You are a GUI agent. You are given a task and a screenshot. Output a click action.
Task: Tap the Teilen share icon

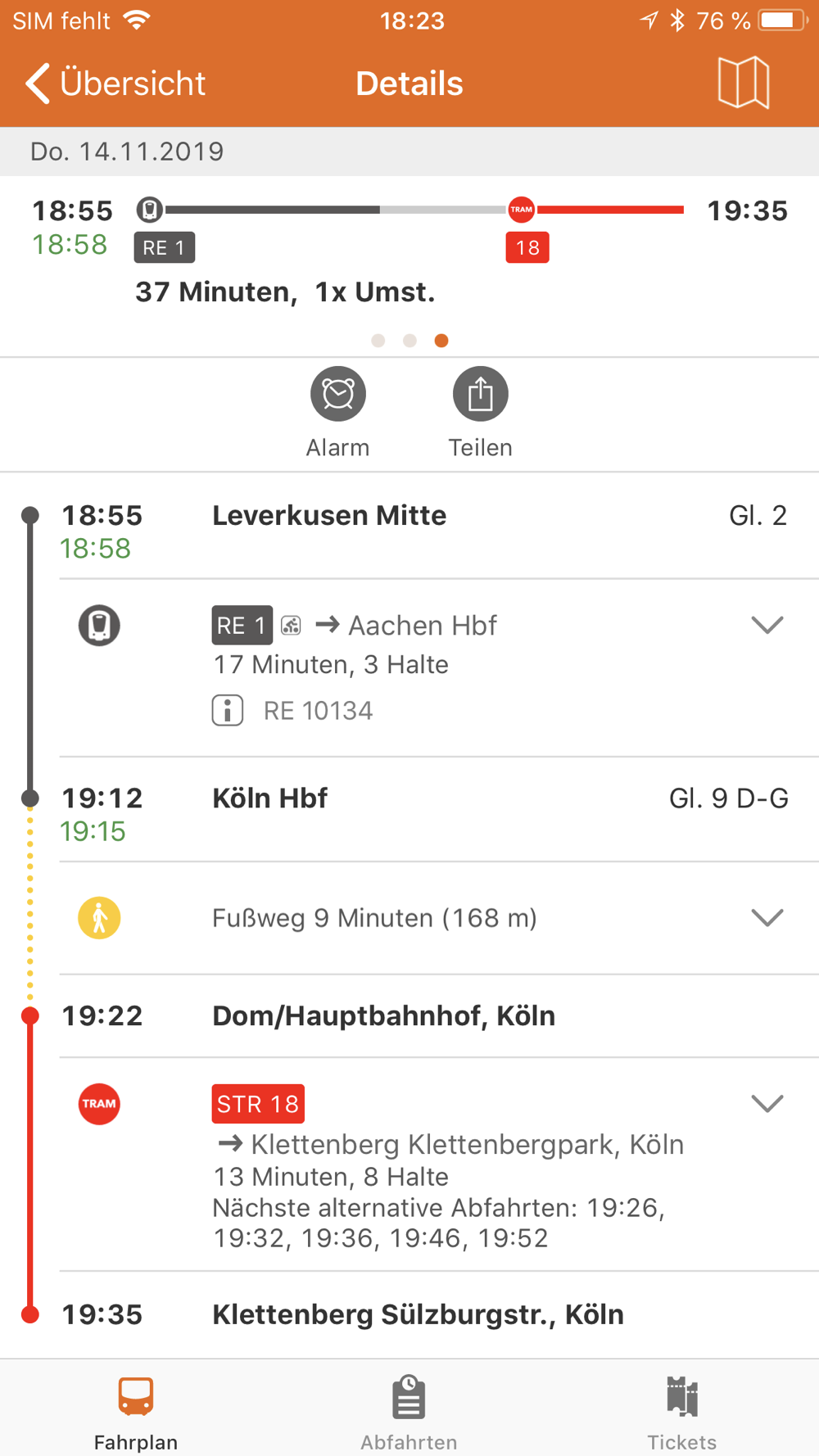click(480, 394)
